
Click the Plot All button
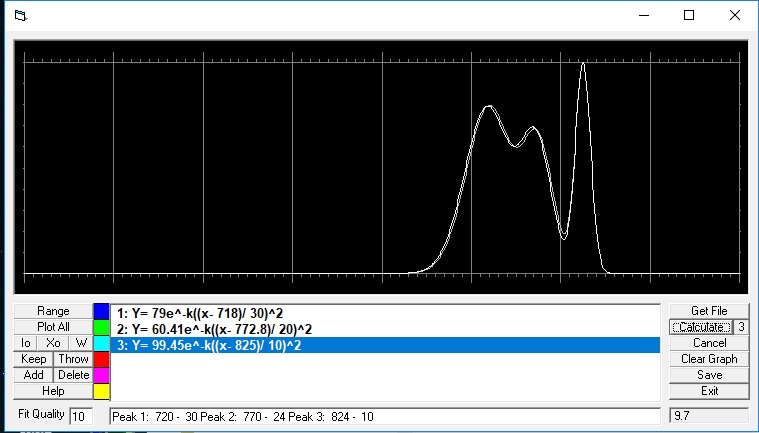[53, 327]
